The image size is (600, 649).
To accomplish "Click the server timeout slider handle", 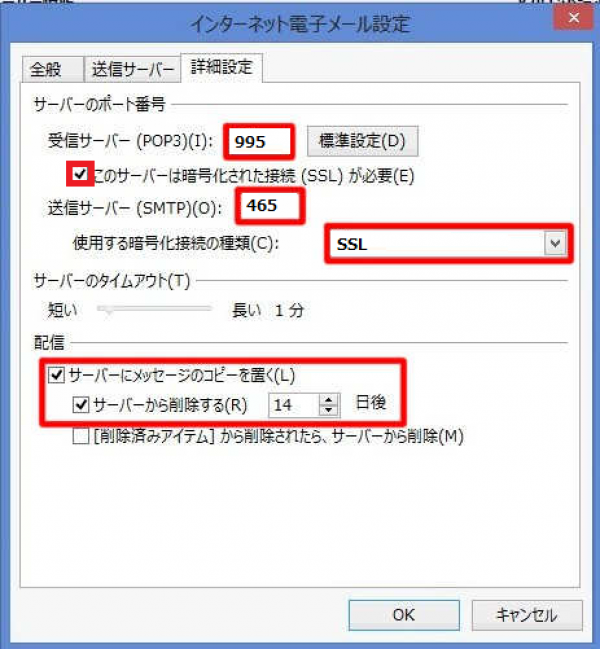I will [108, 310].
